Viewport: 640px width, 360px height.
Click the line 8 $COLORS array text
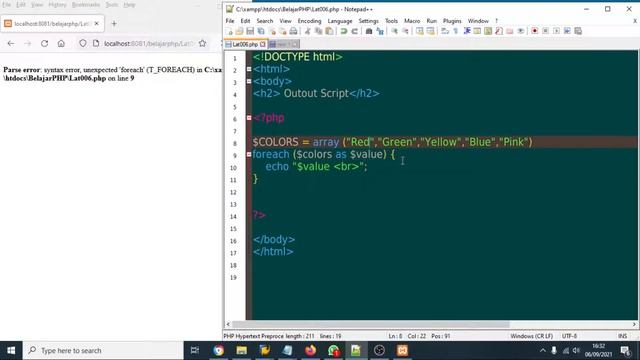point(392,142)
